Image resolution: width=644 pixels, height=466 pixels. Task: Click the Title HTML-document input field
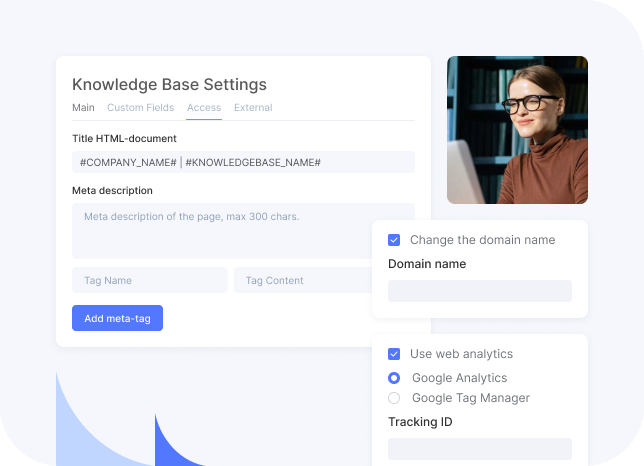coord(243,162)
